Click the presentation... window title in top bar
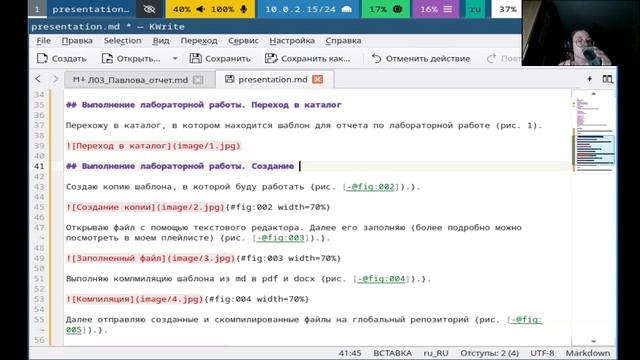The height and width of the screenshot is (360, 640). [x=91, y=9]
